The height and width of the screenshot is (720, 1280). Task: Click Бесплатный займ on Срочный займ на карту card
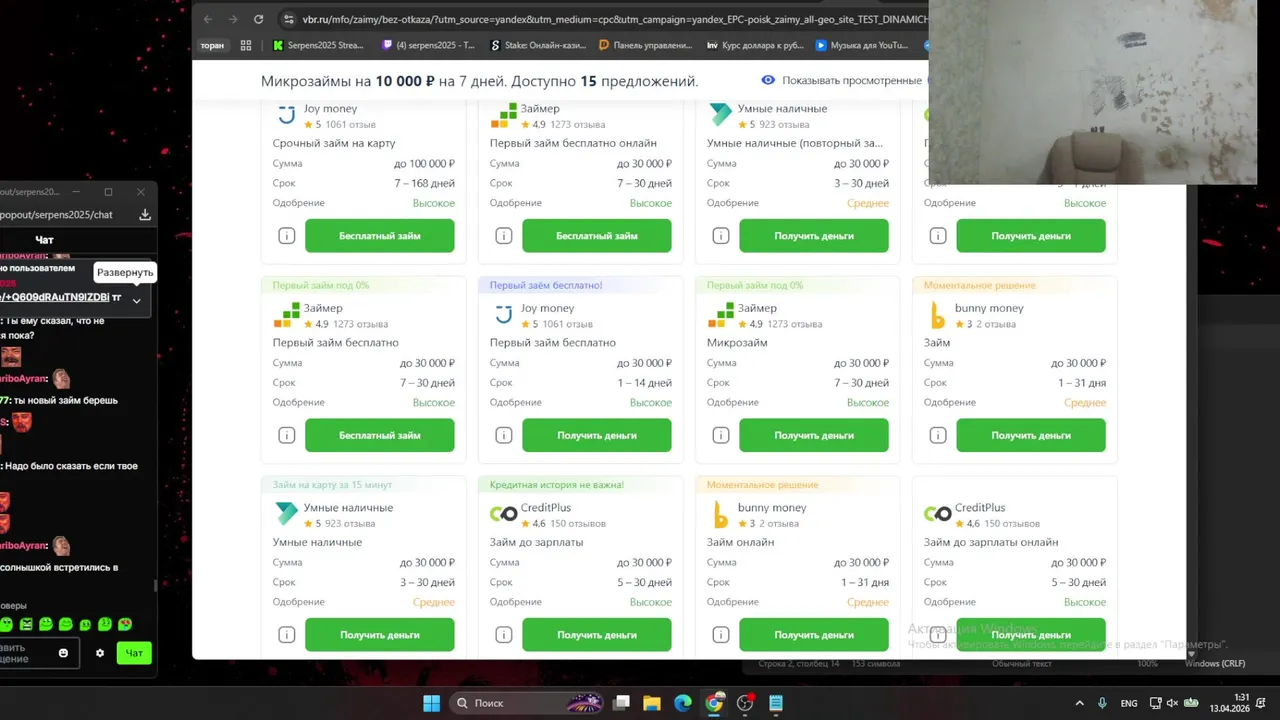coord(380,236)
